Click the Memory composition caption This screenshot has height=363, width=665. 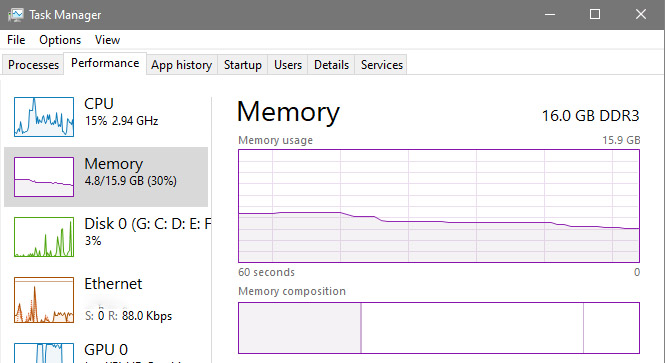(x=292, y=291)
